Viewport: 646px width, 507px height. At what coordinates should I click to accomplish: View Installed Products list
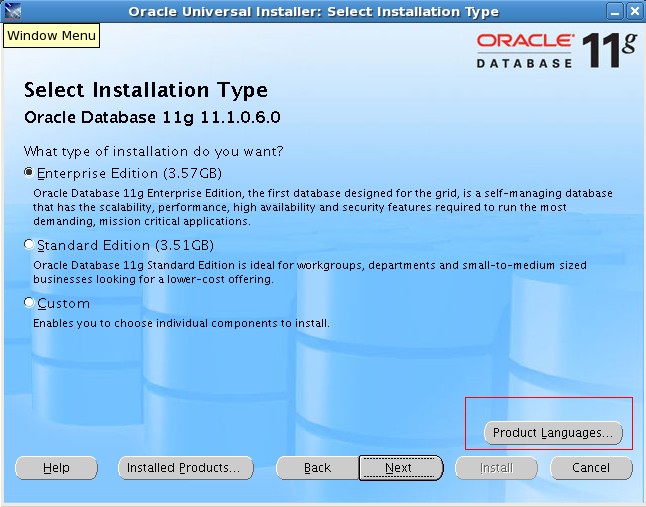point(186,468)
